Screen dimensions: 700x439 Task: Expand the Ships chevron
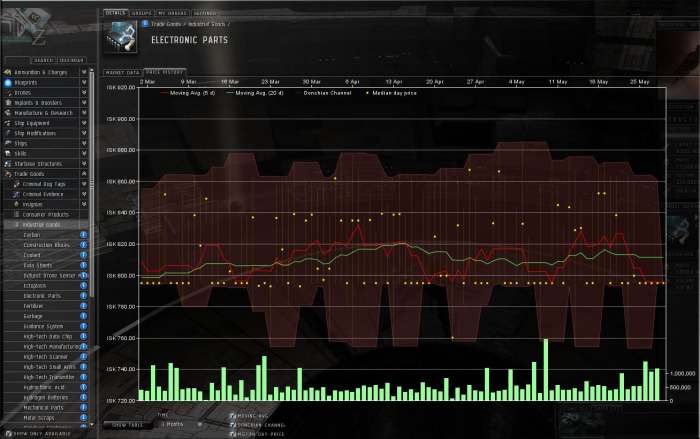(83, 143)
